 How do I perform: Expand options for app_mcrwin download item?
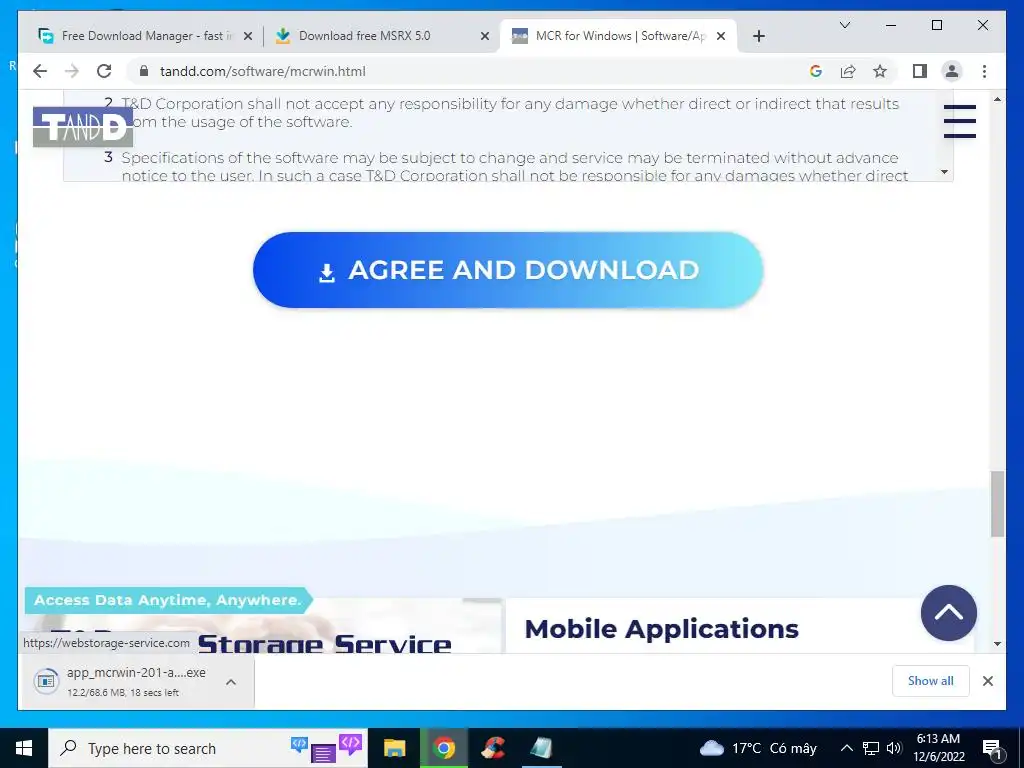(231, 682)
